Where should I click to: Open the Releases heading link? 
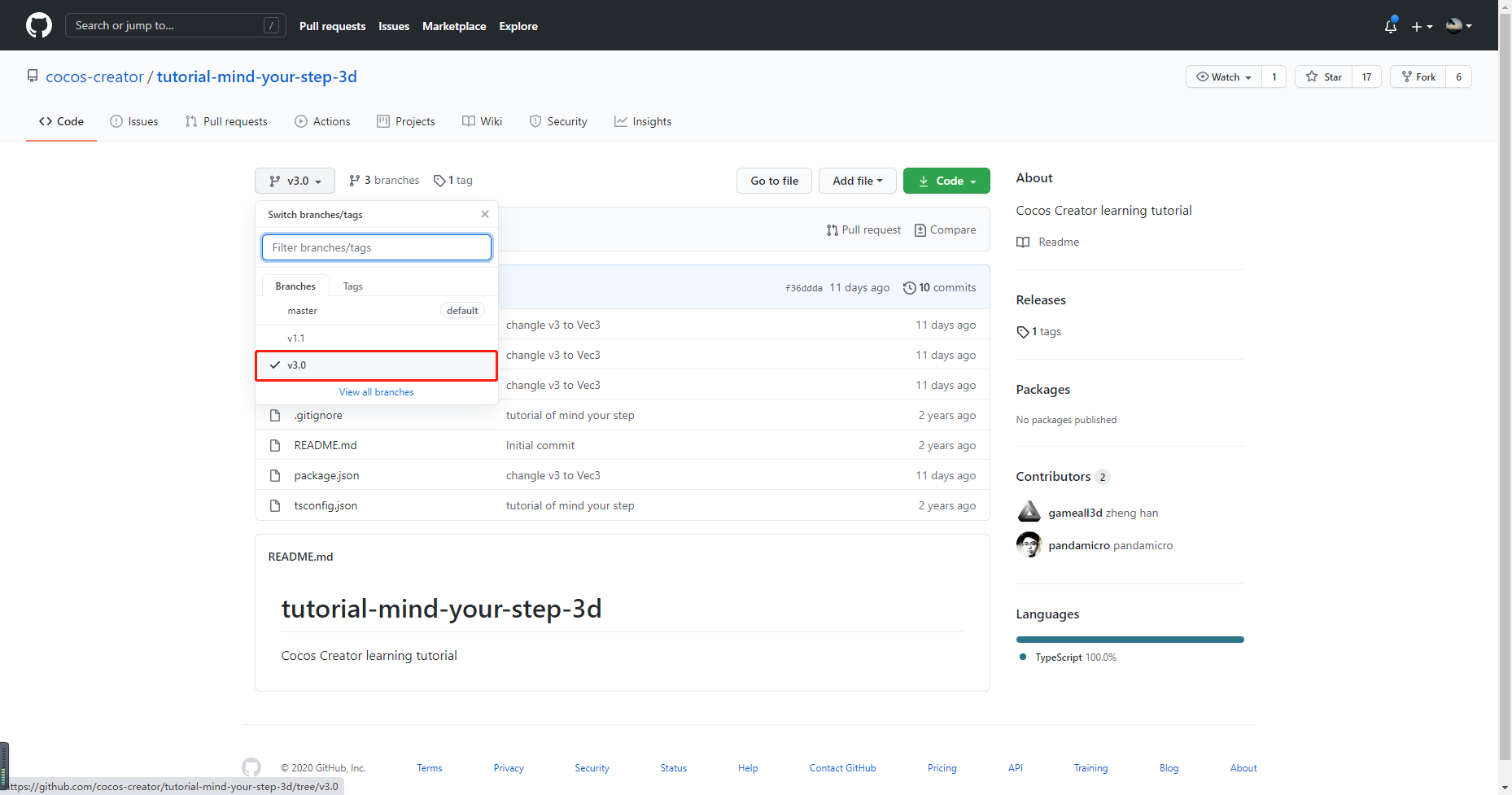1041,299
